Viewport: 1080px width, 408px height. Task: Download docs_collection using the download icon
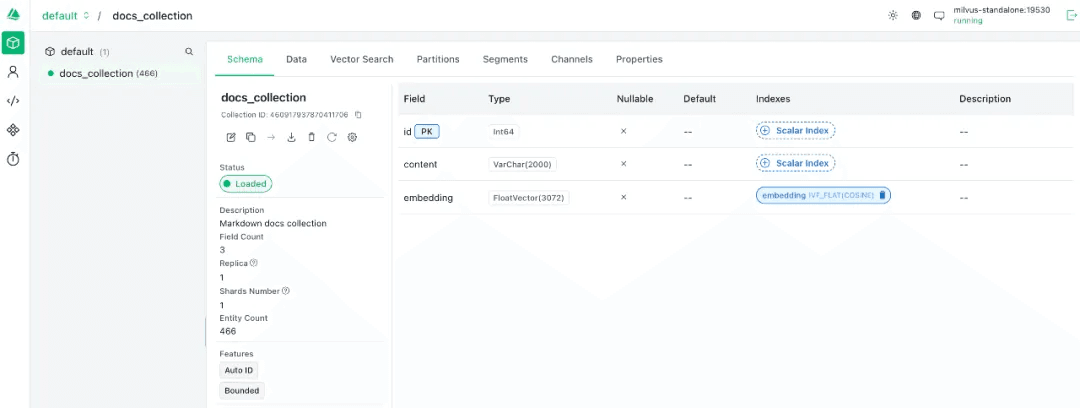click(x=292, y=137)
